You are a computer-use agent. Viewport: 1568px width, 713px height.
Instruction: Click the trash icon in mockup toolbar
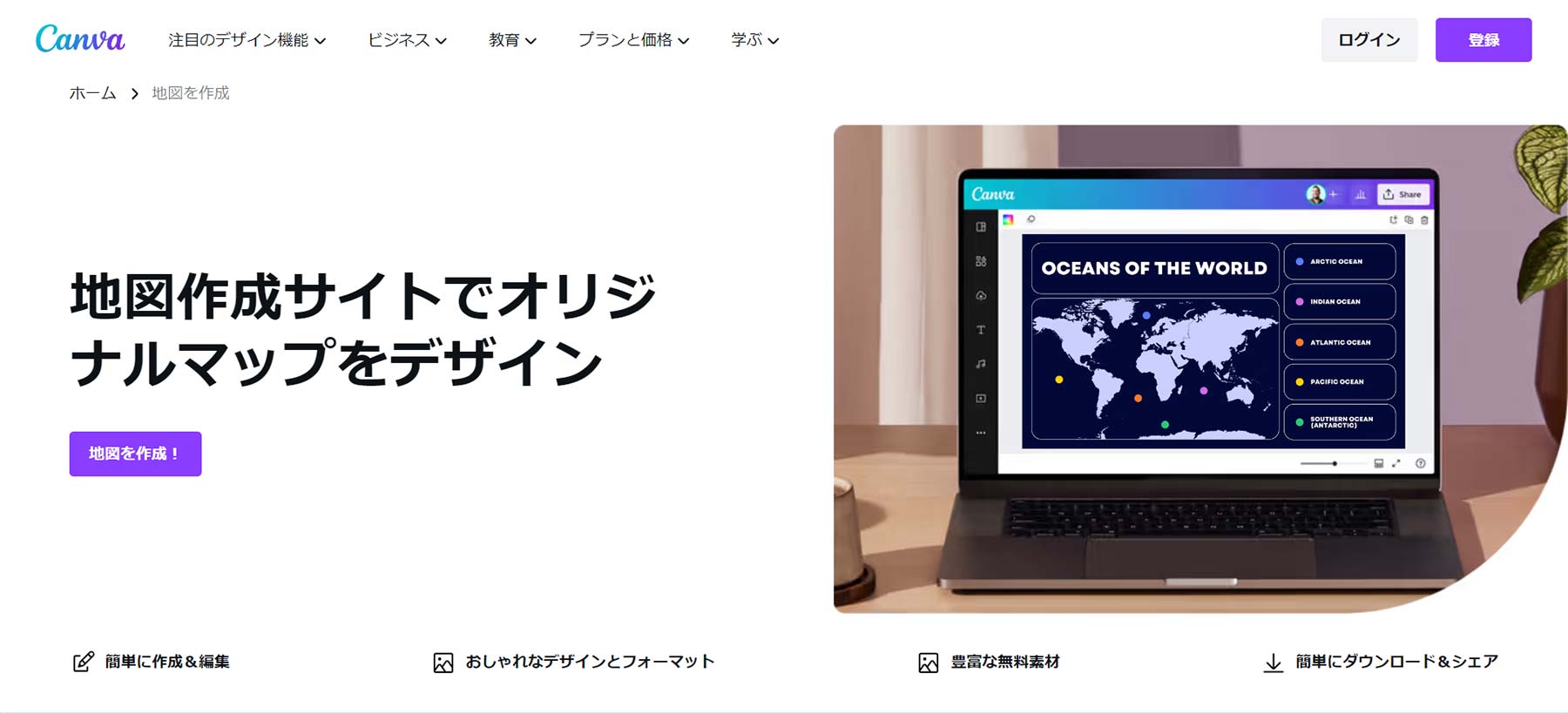(1425, 220)
